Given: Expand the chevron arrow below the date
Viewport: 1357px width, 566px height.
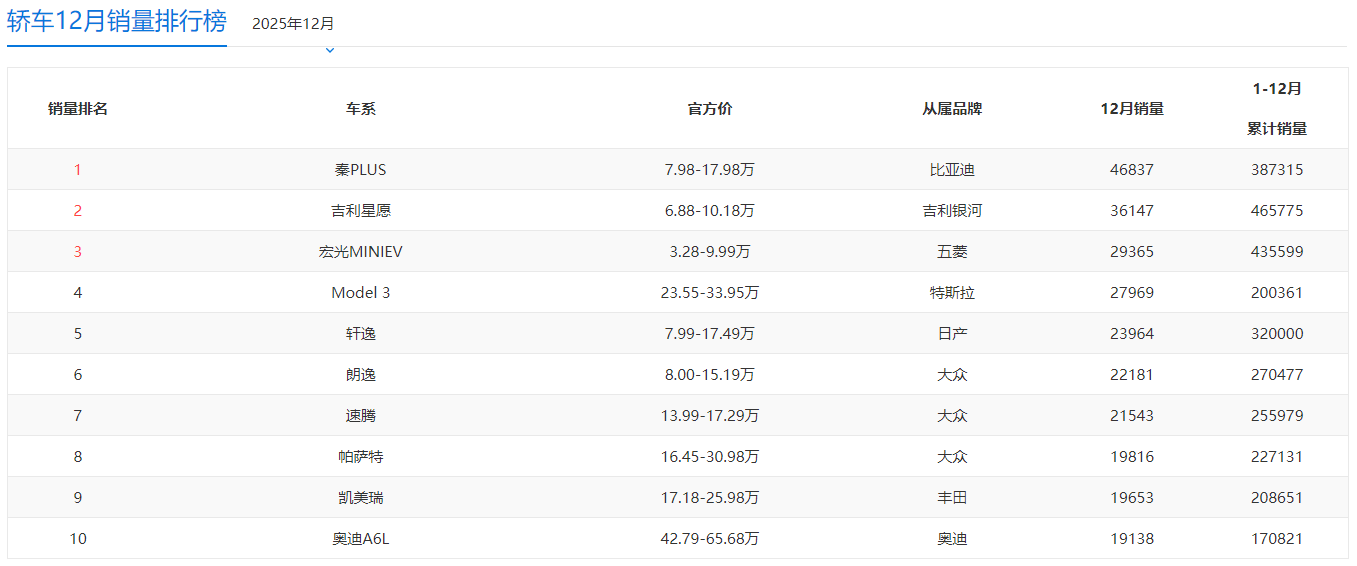Looking at the screenshot, I should (x=329, y=50).
